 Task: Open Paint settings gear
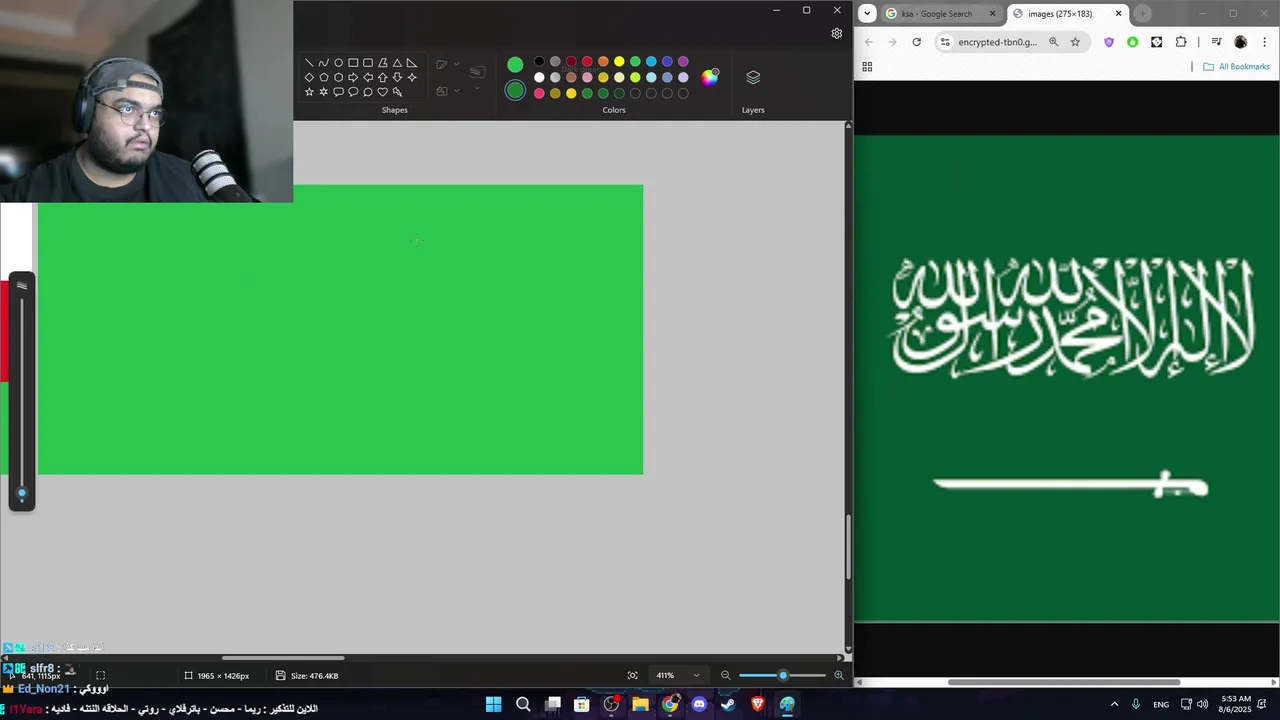click(x=837, y=33)
